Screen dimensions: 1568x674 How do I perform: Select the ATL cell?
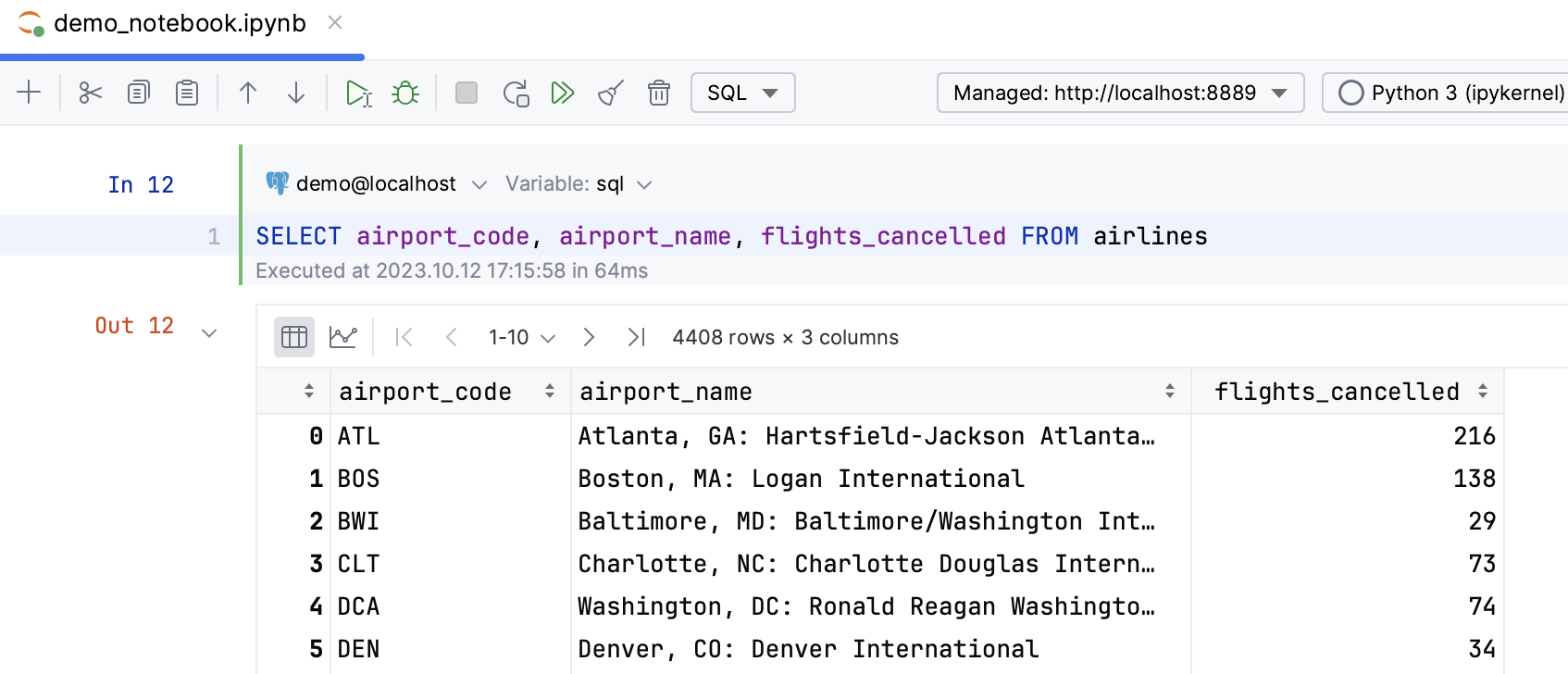[450, 436]
